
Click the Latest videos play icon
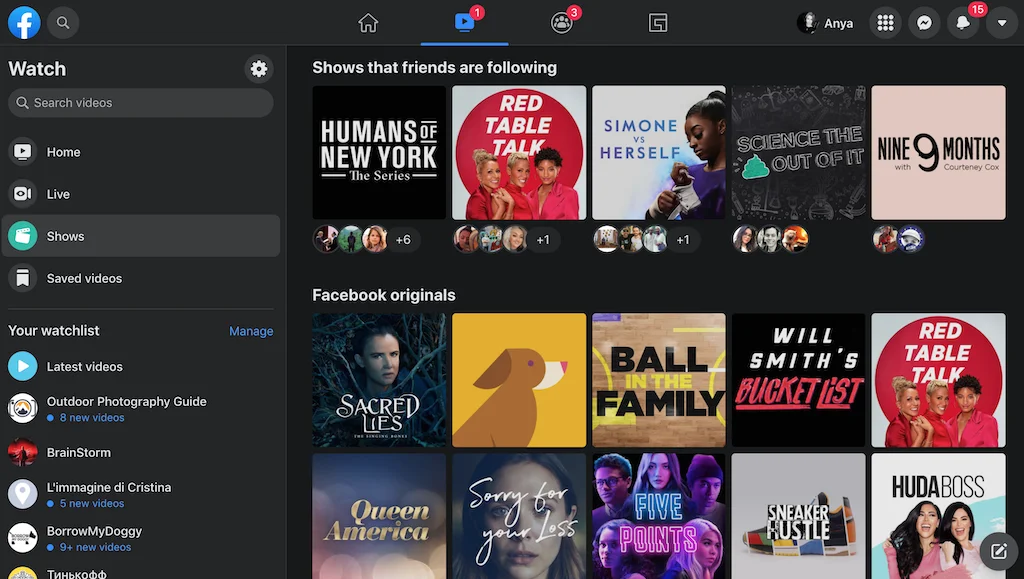(23, 366)
